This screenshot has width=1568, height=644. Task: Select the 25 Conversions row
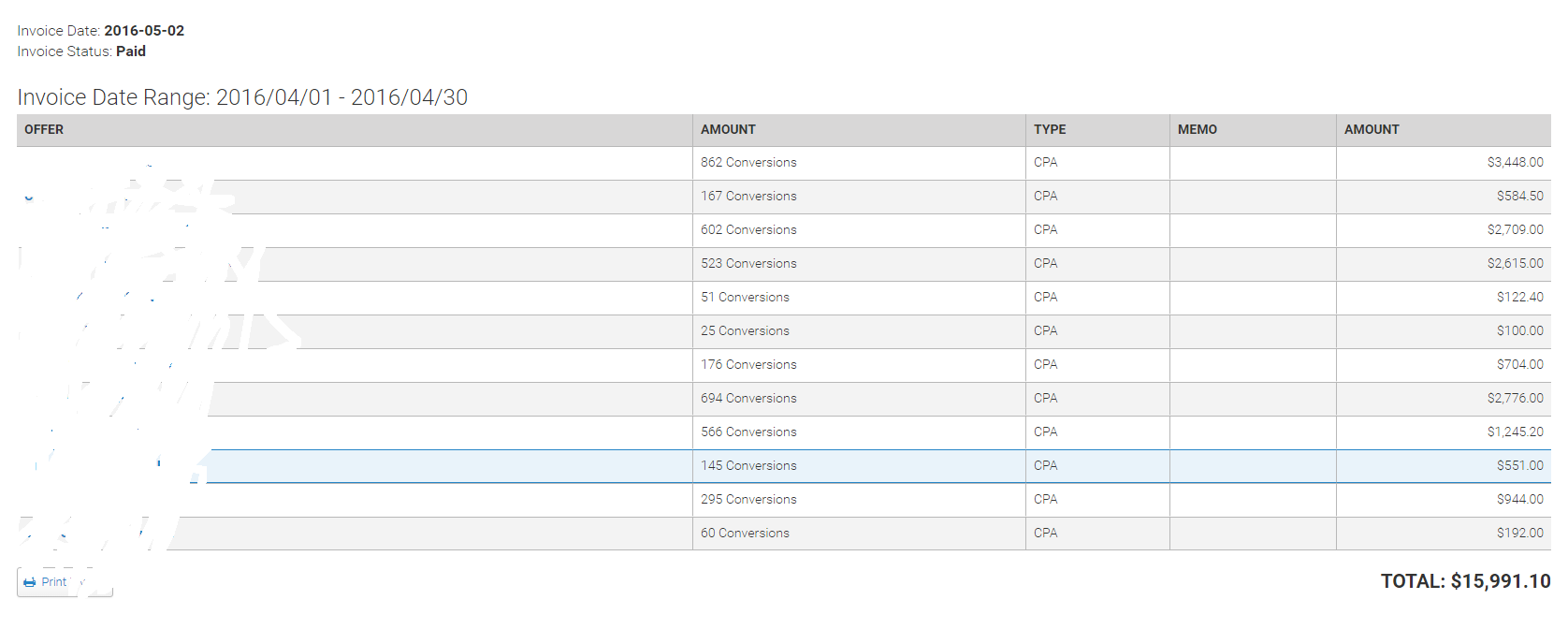[745, 331]
